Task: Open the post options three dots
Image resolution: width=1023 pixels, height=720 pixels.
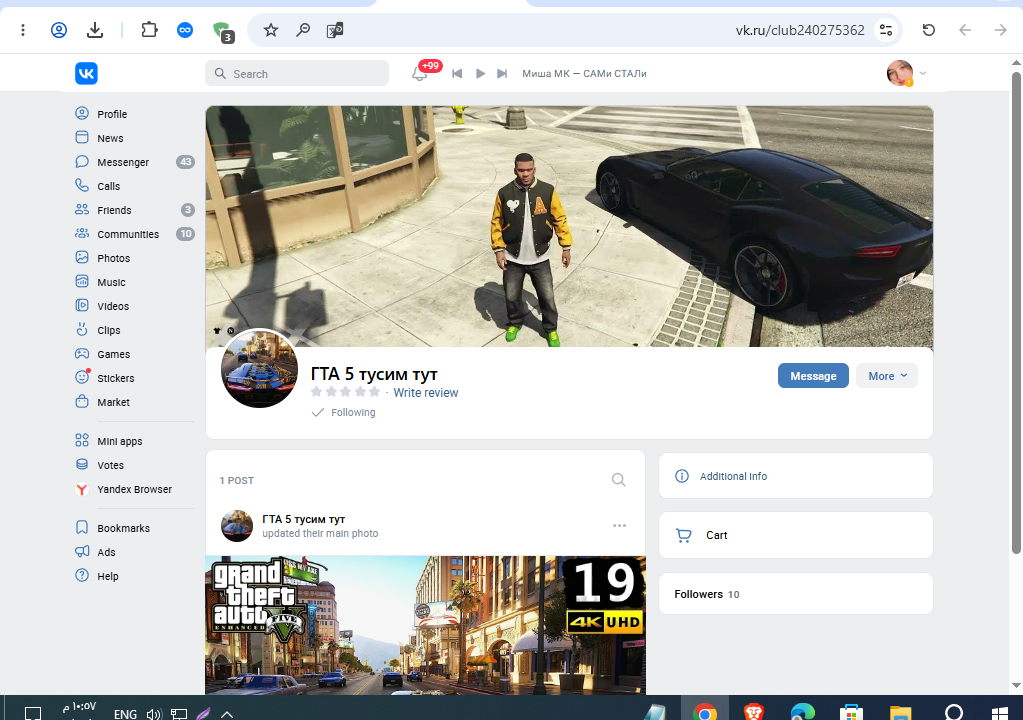Action: [x=619, y=526]
